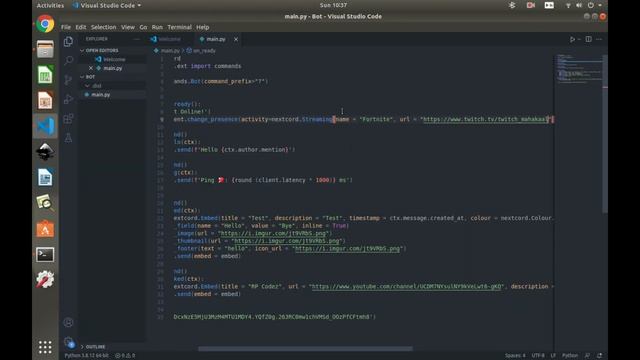Open the image viewer dock icon
The height and width of the screenshot is (360, 640).
pos(45,203)
